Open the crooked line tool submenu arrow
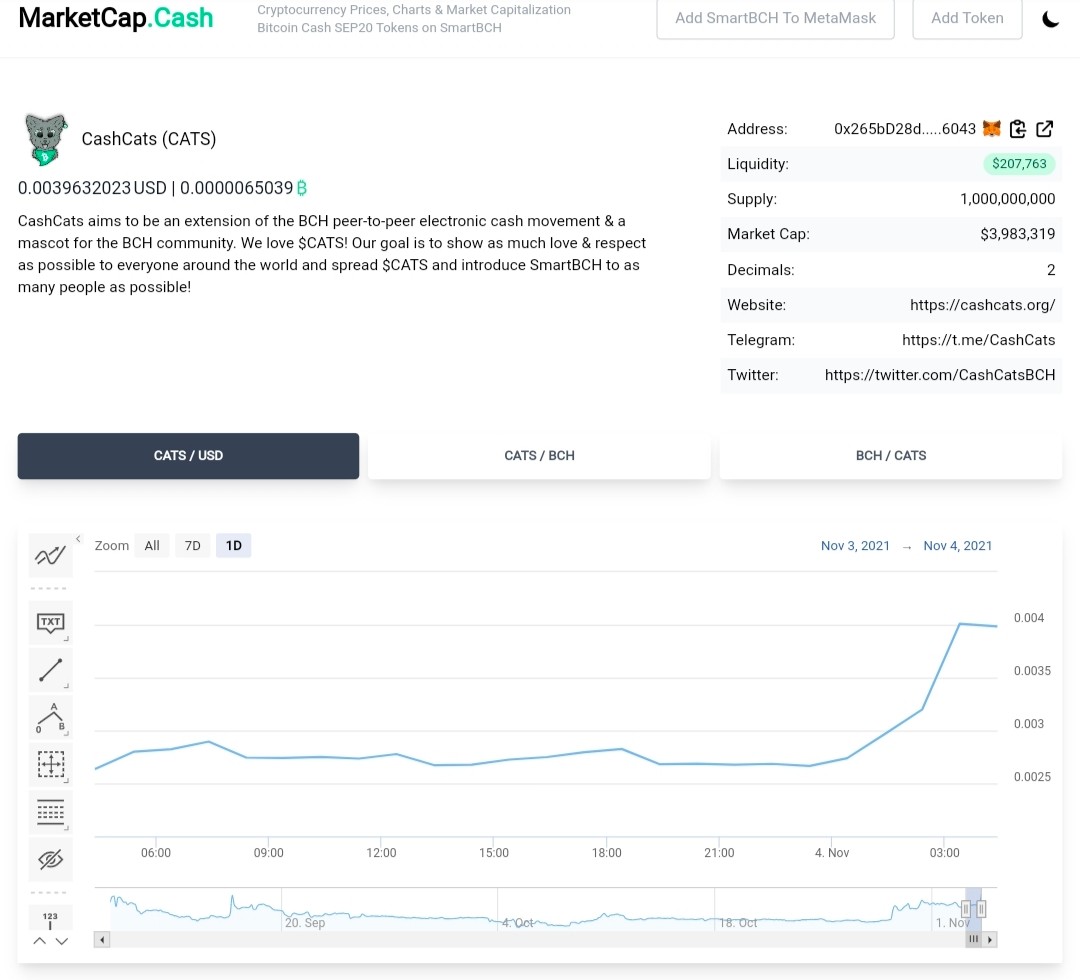This screenshot has height=980, width=1080. pyautogui.click(x=67, y=733)
